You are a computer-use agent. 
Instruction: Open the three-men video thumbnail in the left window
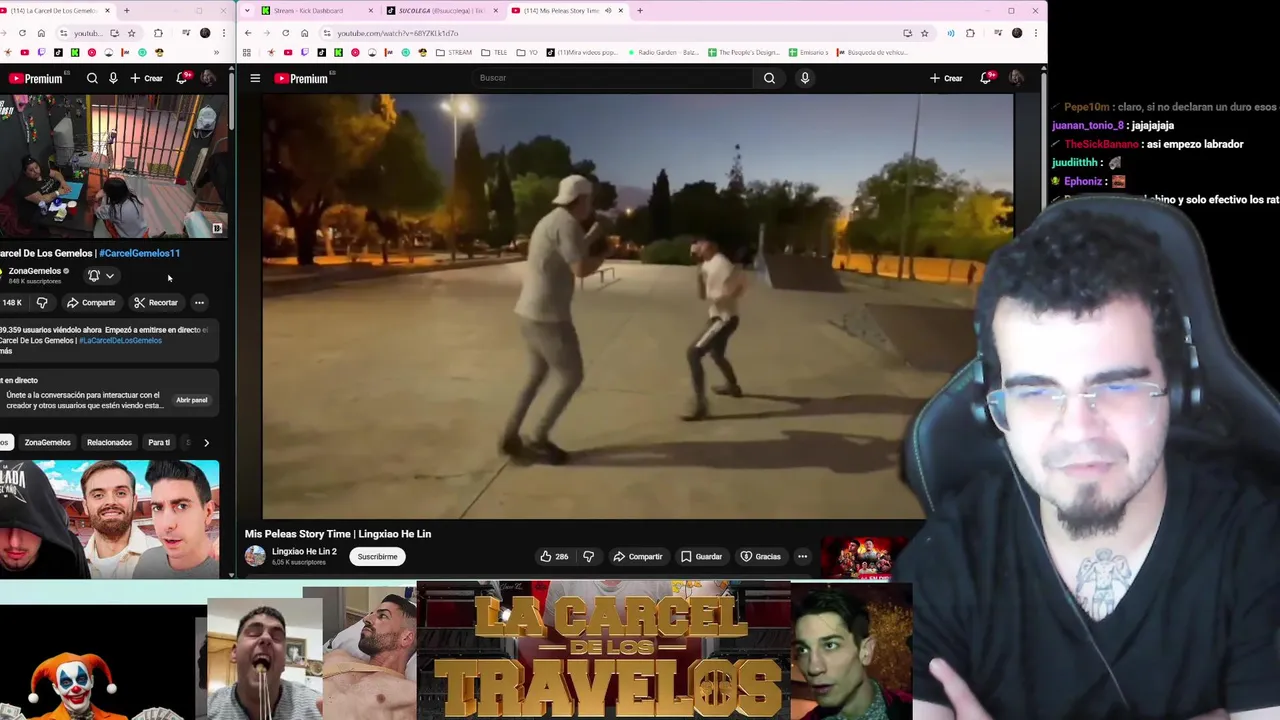[109, 518]
